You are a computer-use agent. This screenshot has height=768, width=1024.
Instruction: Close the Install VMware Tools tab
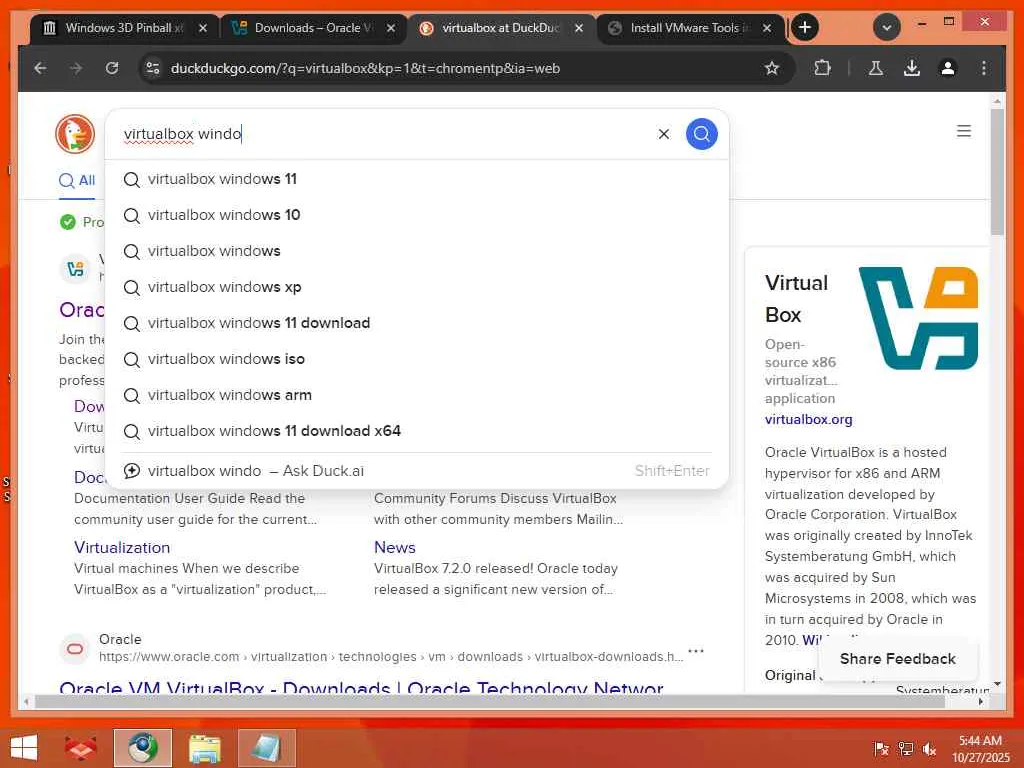pos(767,28)
